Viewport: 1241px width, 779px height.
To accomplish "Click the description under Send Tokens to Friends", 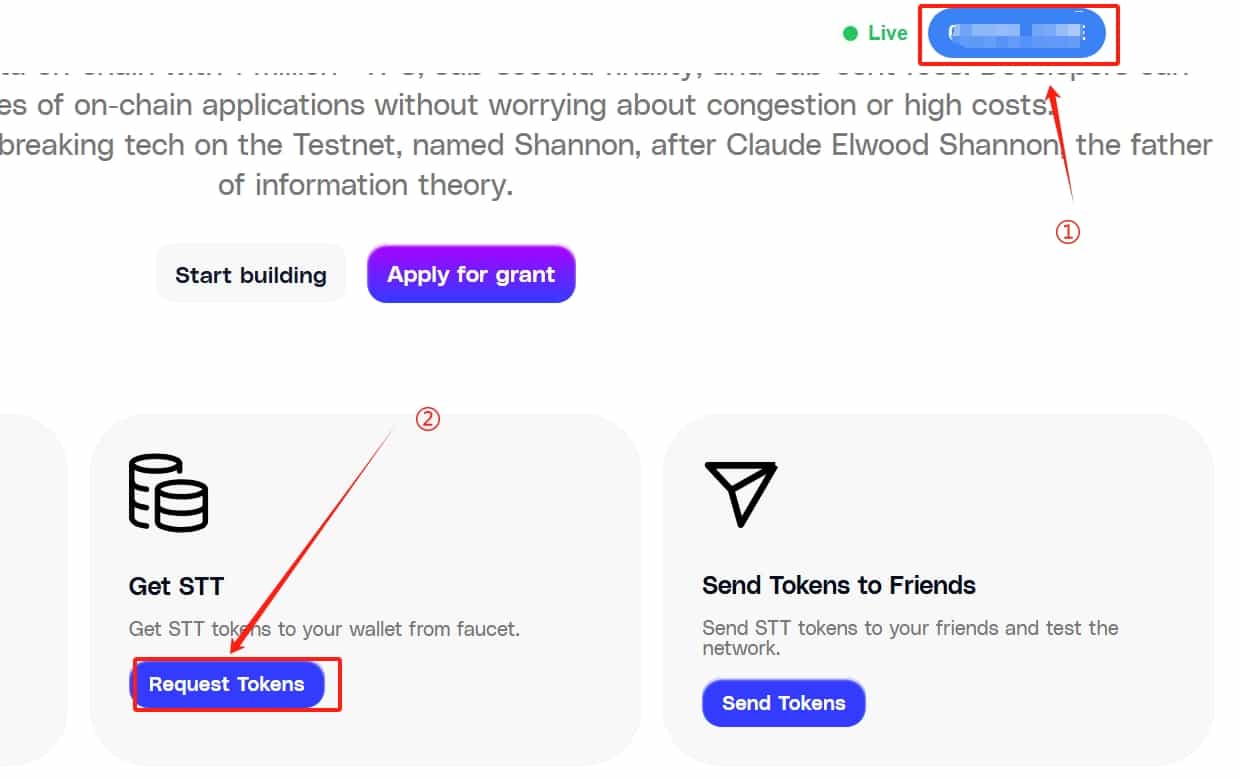I will 910,638.
